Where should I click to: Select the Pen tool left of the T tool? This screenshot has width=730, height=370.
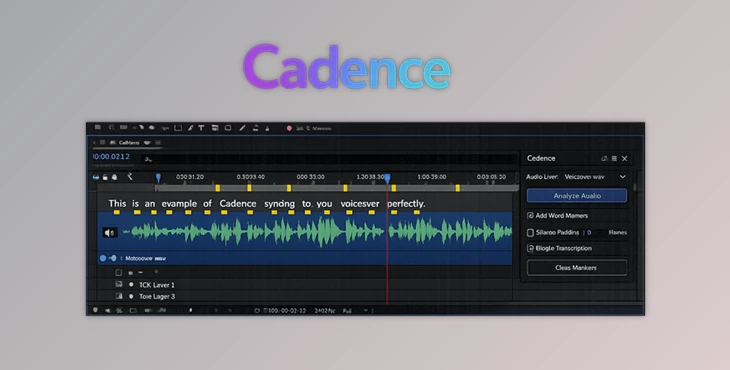click(190, 128)
